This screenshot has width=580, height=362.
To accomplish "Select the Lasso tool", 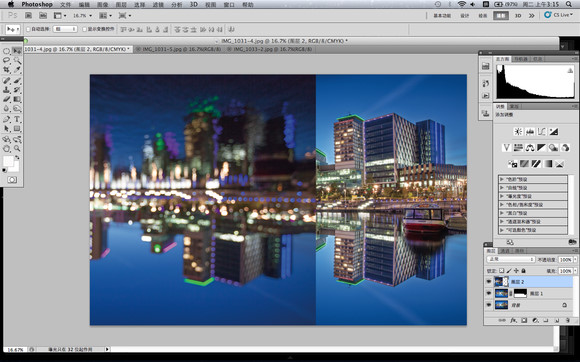I will pos(6,60).
